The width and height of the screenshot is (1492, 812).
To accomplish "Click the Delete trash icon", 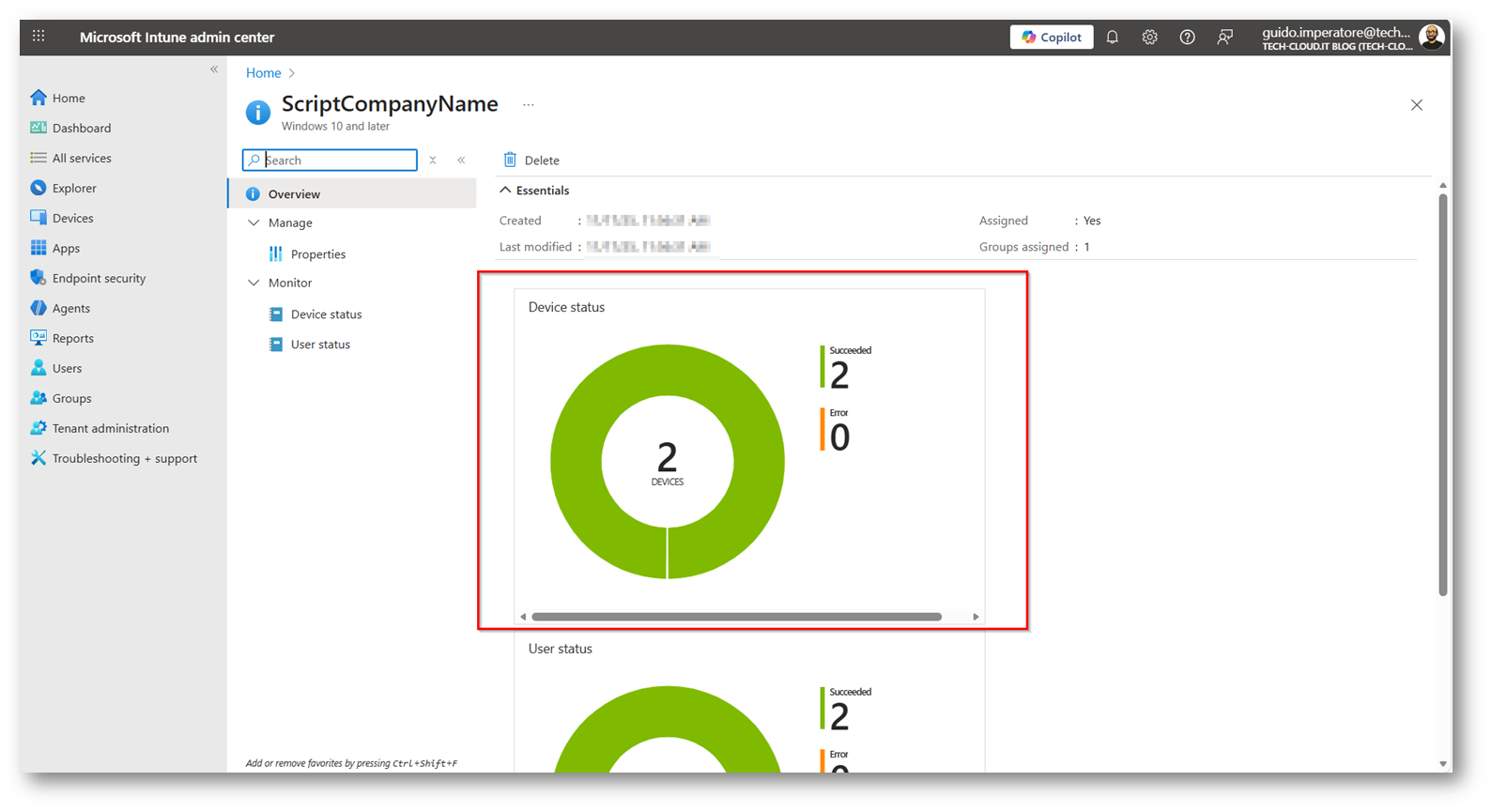I will coord(510,160).
